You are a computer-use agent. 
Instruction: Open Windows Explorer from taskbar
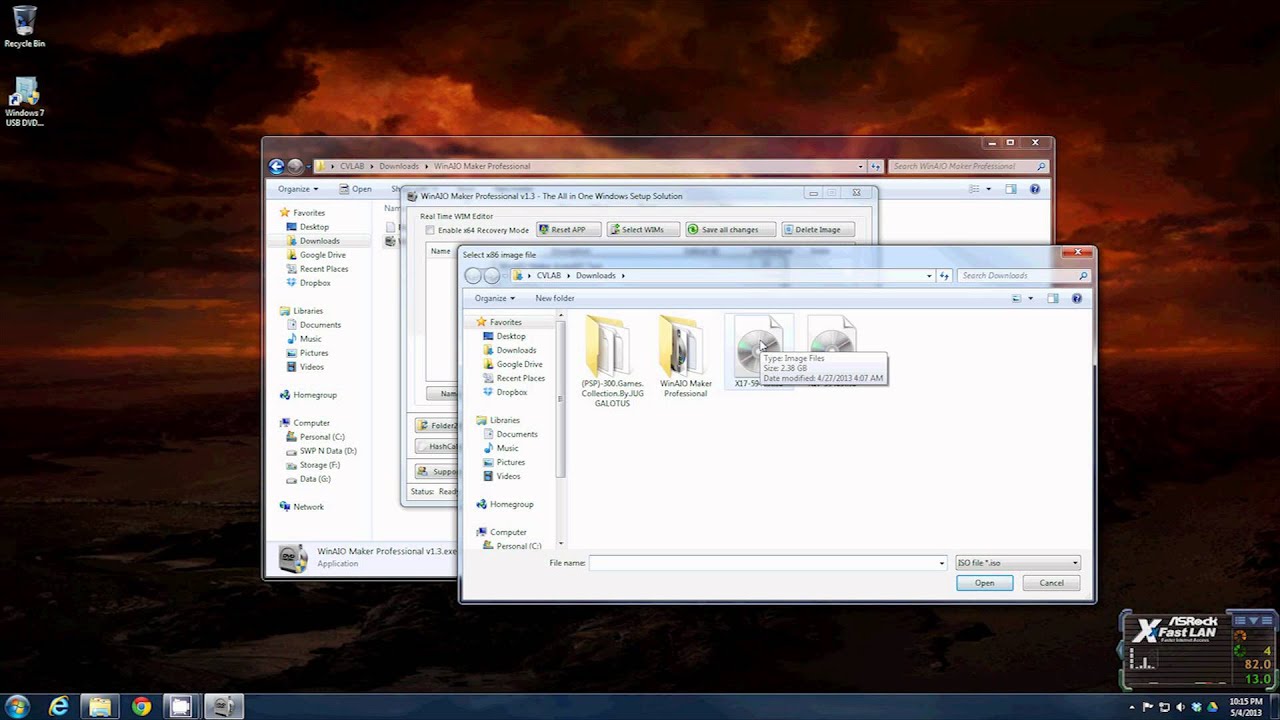[x=100, y=707]
